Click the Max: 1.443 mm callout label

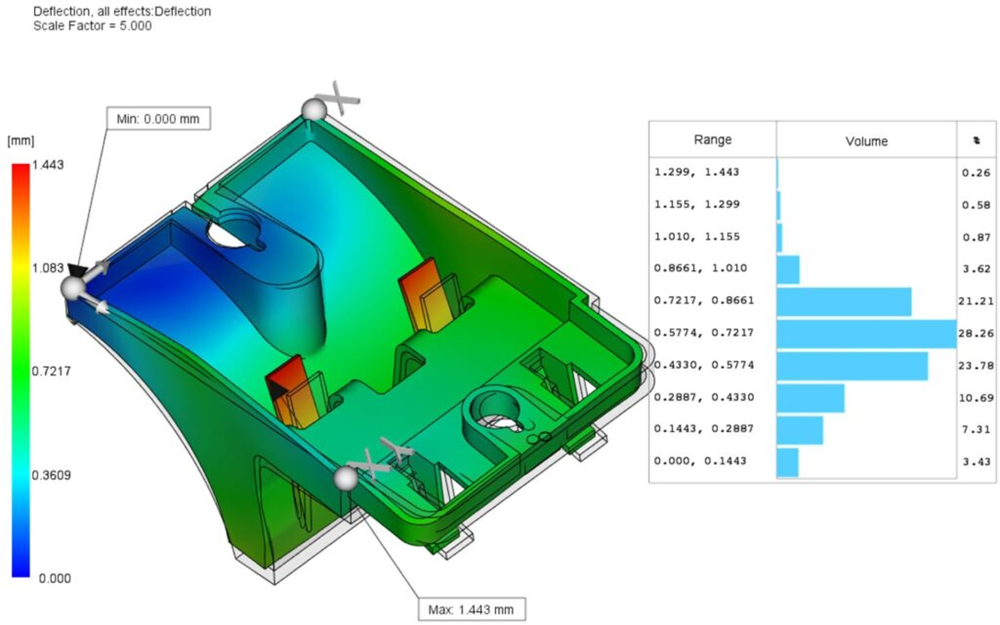tap(470, 609)
